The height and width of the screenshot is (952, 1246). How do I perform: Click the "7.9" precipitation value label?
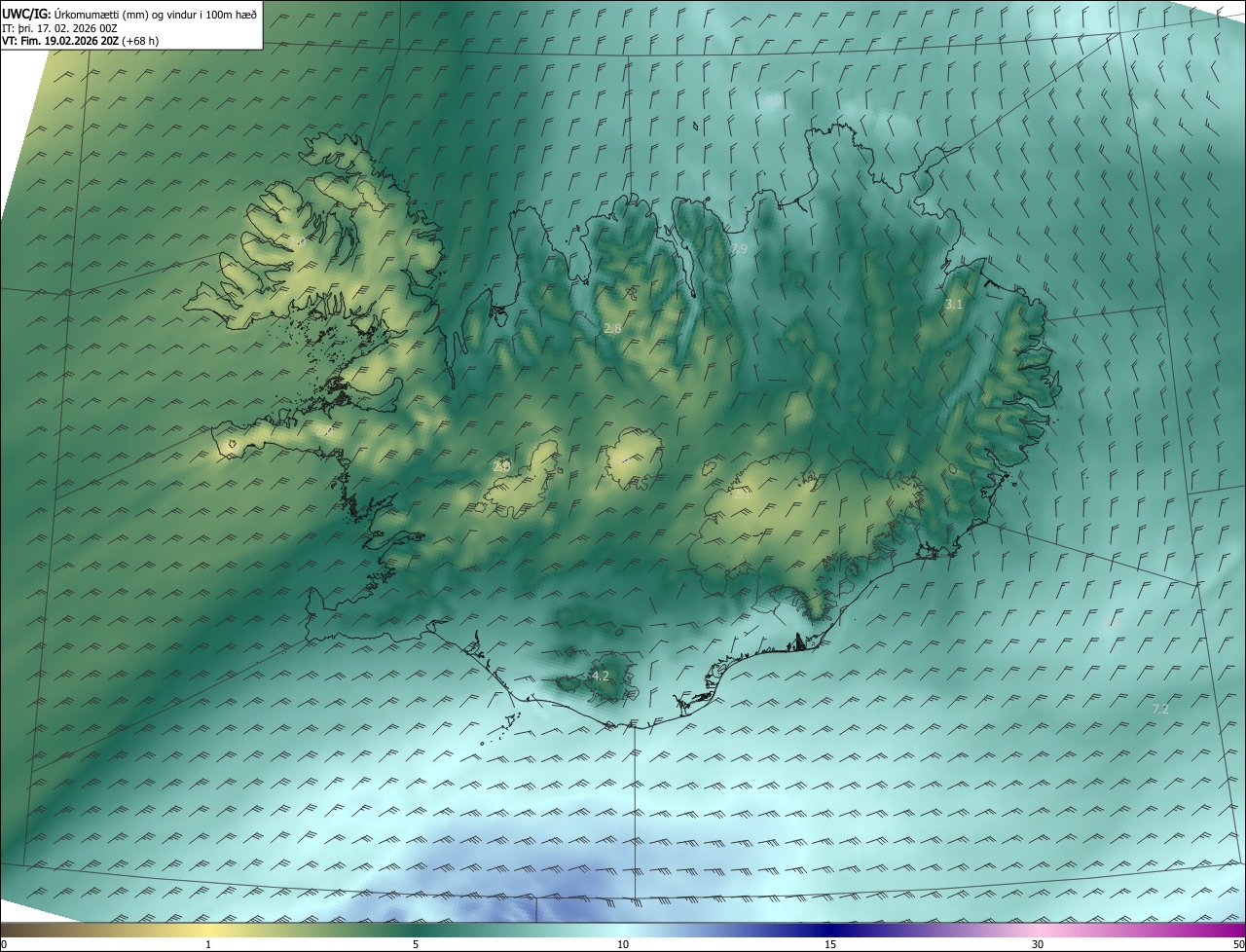click(x=739, y=249)
